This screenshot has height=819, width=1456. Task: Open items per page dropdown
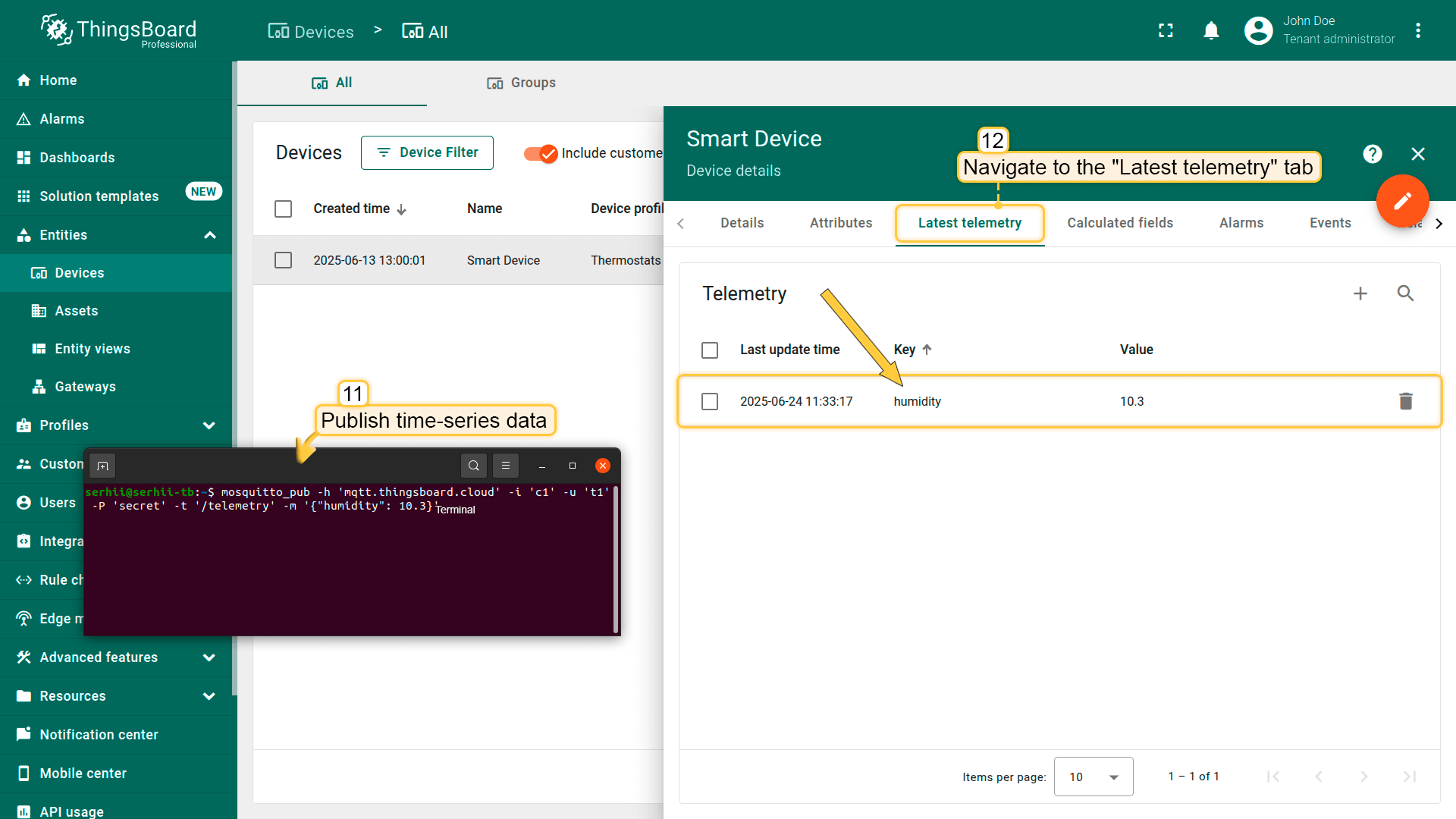pyautogui.click(x=1093, y=777)
